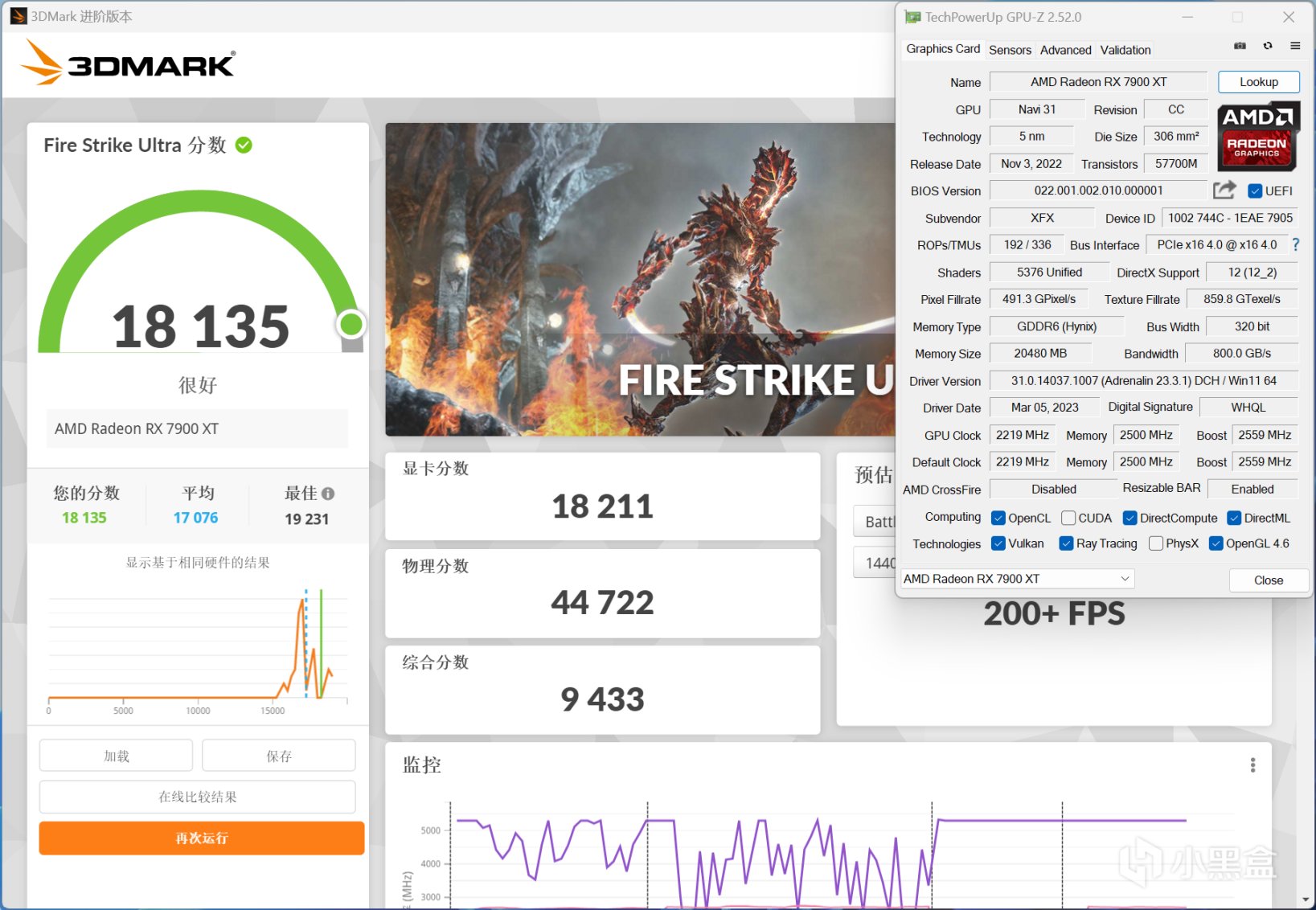This screenshot has width=1316, height=910.
Task: Toggle the PhysX checkbox
Action: click(1156, 543)
